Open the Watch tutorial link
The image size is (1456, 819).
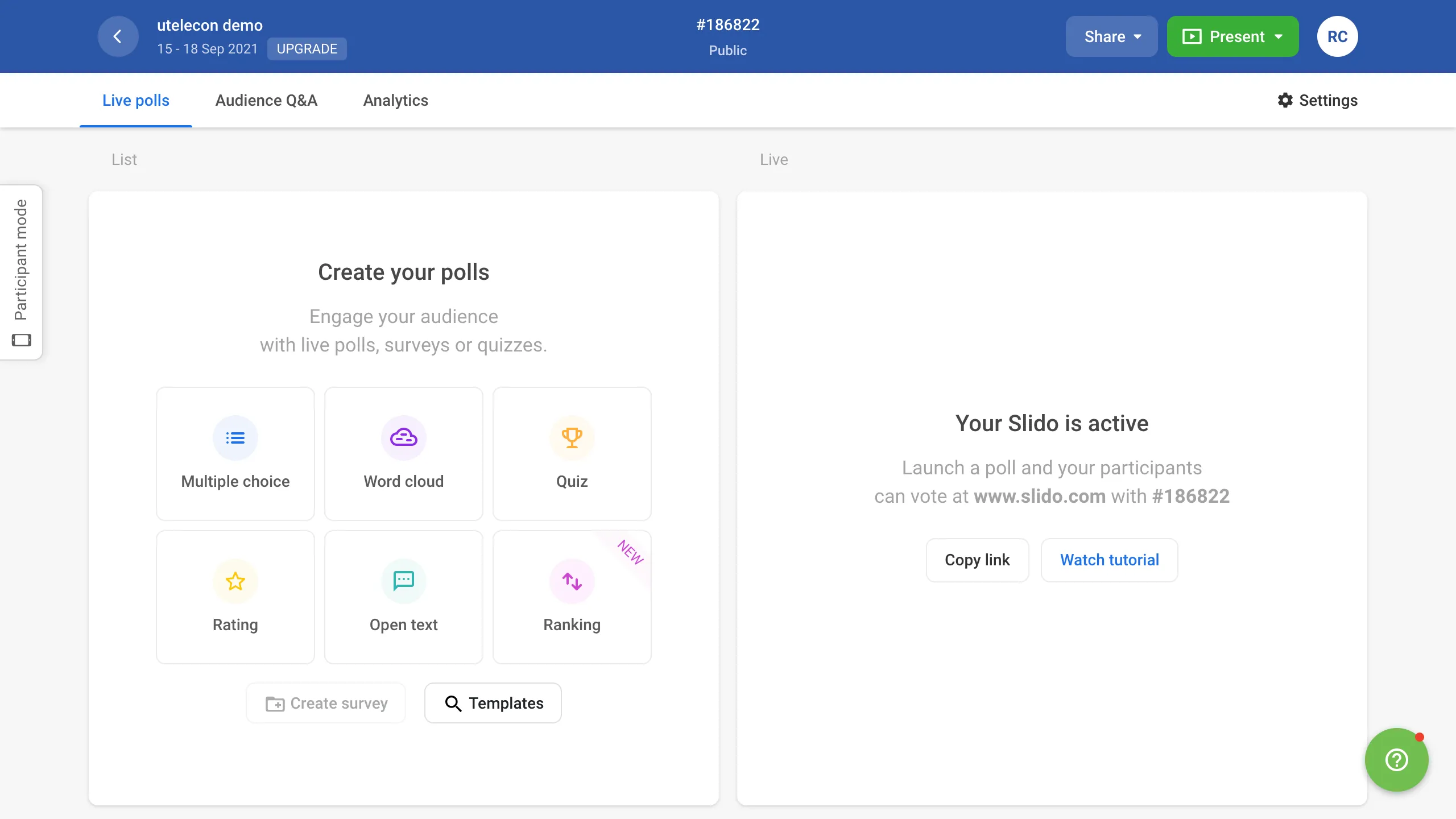[x=1109, y=560]
